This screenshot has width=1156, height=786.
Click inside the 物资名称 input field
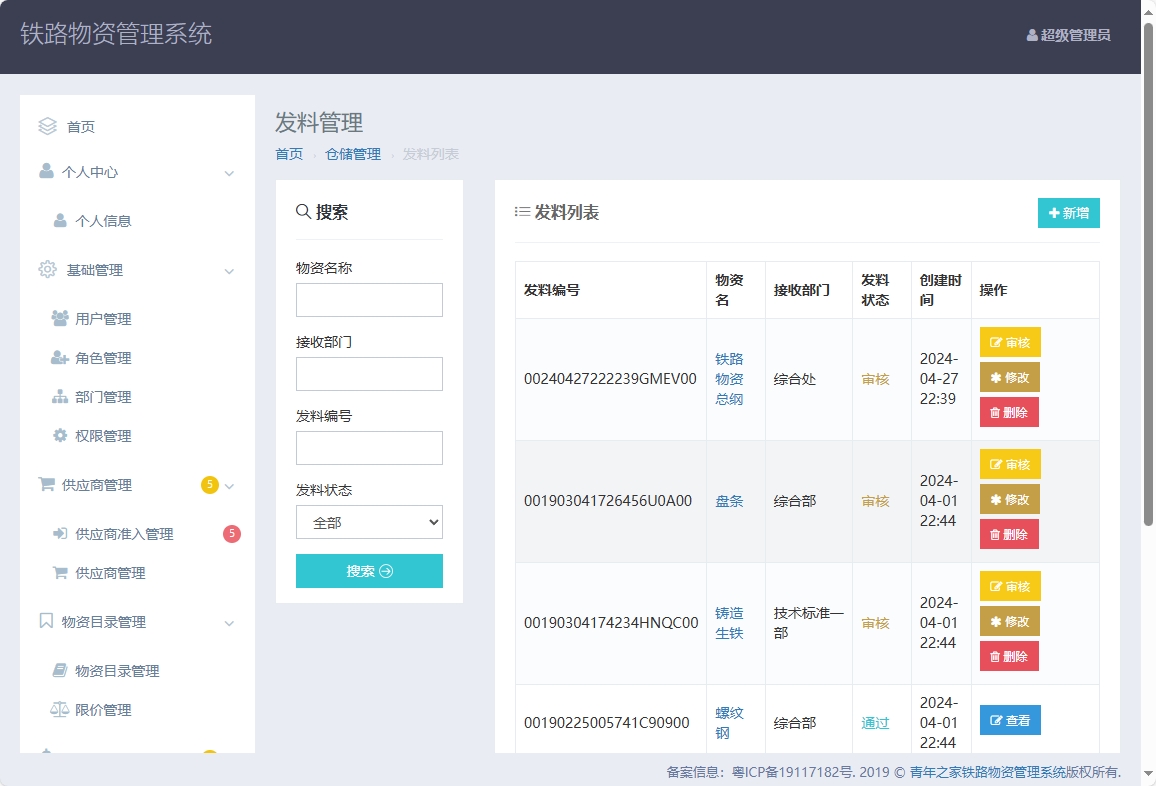[x=369, y=299]
